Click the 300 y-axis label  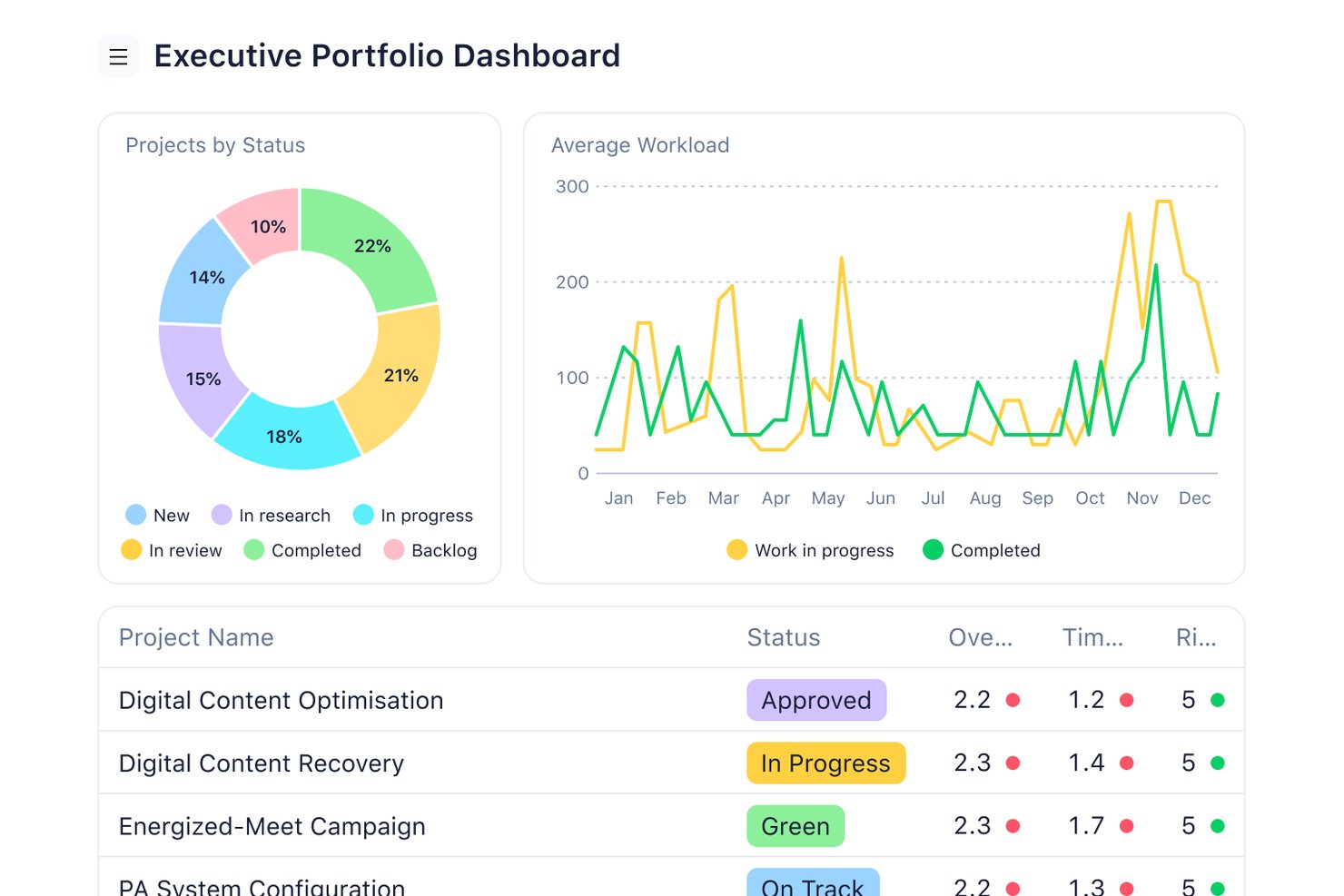click(572, 186)
